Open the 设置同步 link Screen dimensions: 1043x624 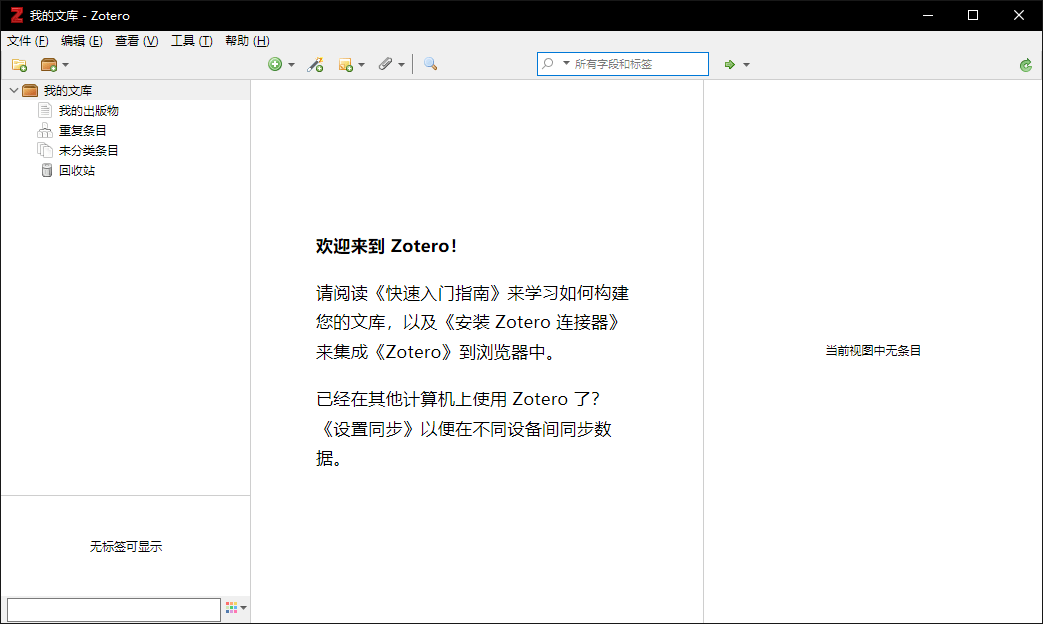[x=368, y=429]
